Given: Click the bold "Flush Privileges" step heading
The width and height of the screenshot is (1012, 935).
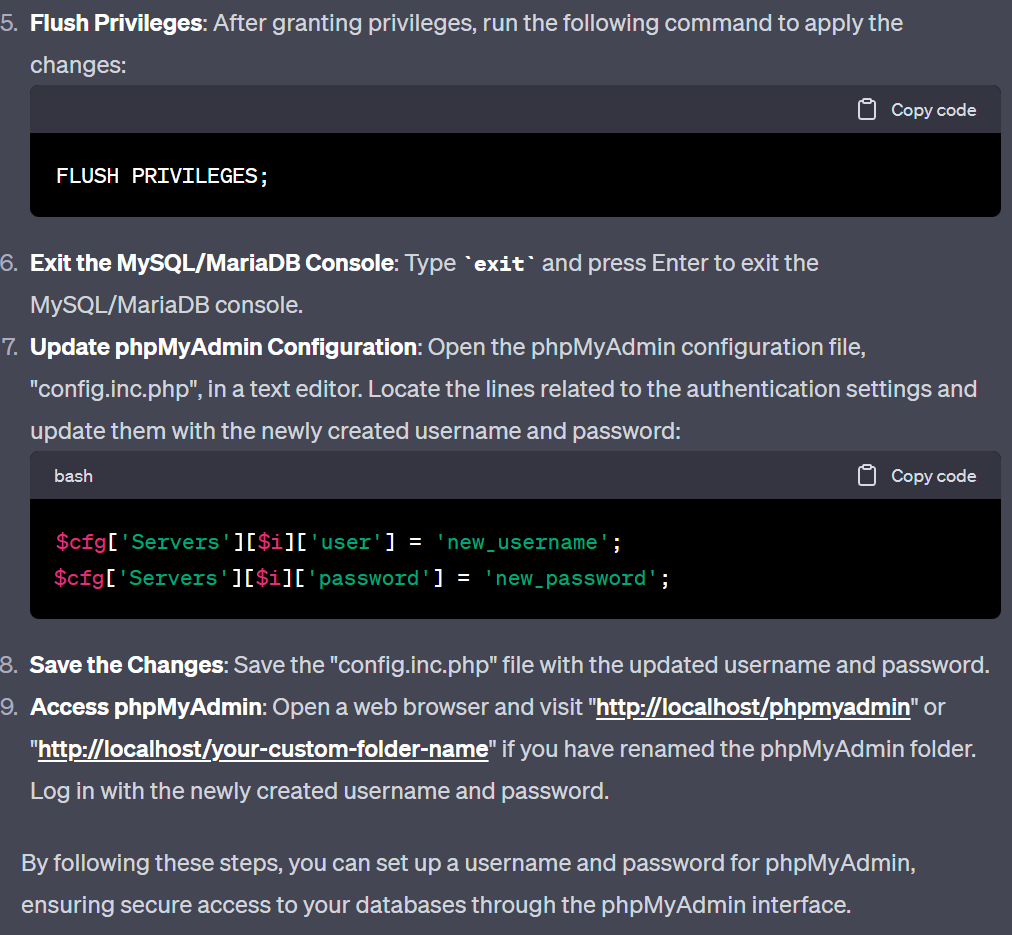Looking at the screenshot, I should pos(116,23).
